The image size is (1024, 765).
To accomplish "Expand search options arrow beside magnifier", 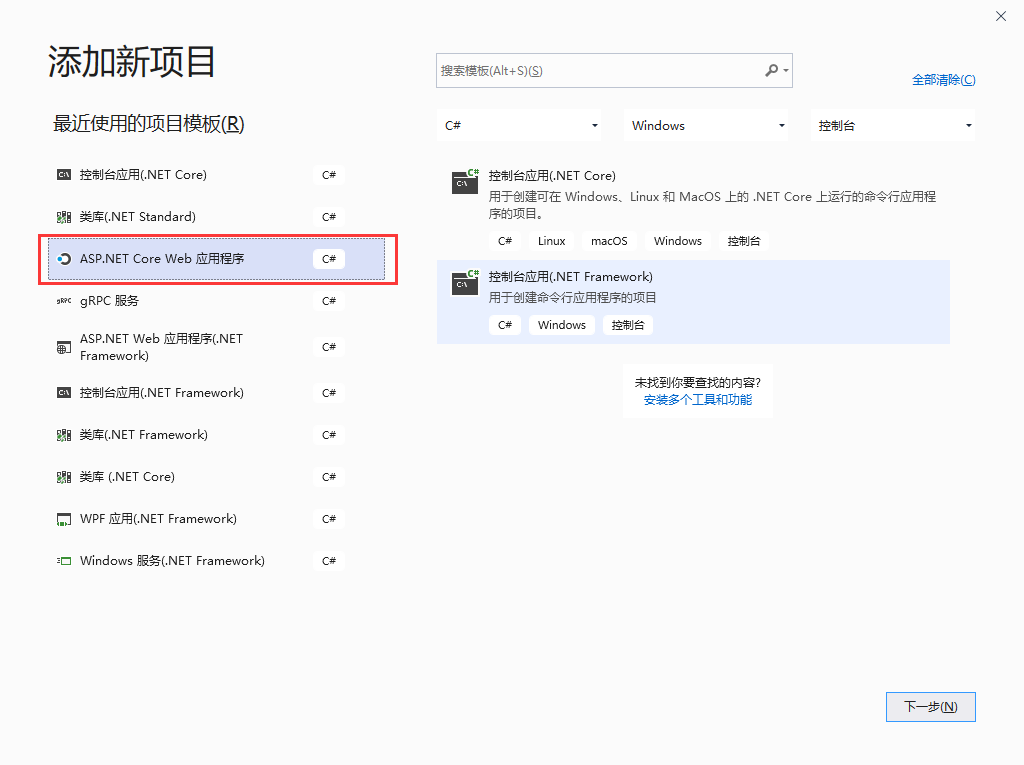I will (786, 70).
